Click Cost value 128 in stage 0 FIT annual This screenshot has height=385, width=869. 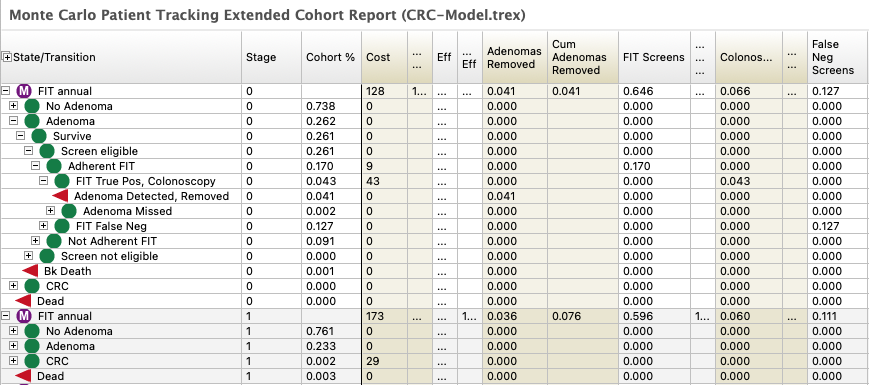pyautogui.click(x=375, y=91)
